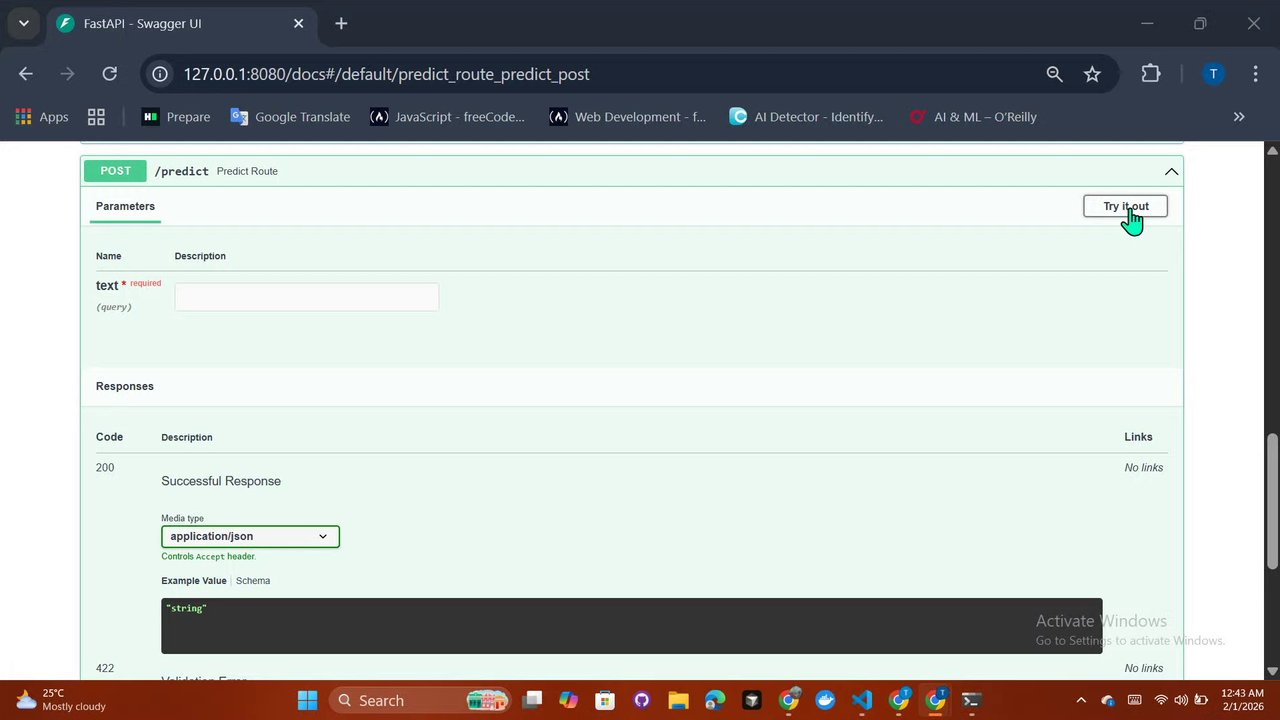1280x720 pixels.
Task: Select the Example Value tab
Action: (x=194, y=581)
